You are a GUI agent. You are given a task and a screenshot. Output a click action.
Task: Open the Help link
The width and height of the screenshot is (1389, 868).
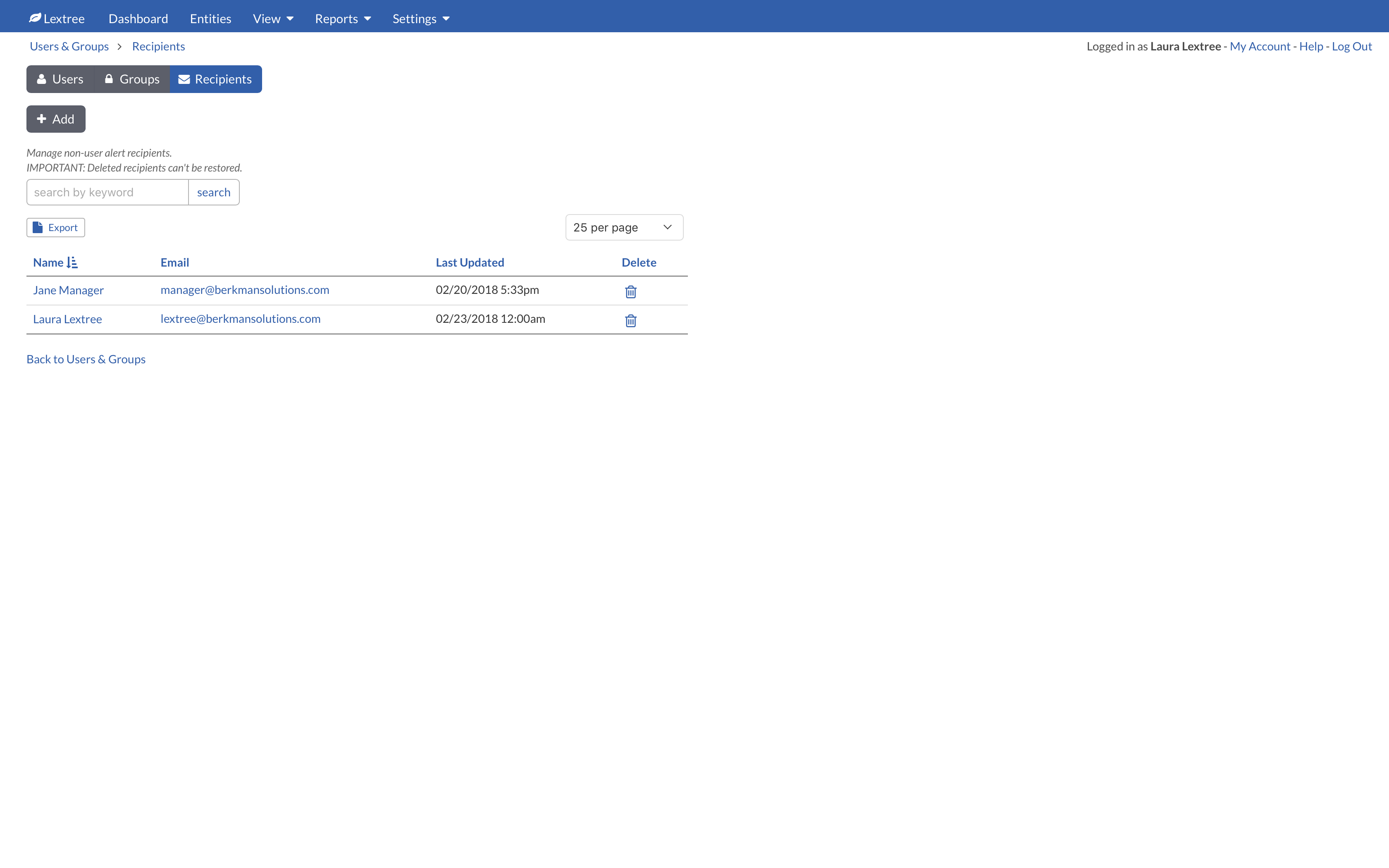pyautogui.click(x=1311, y=46)
